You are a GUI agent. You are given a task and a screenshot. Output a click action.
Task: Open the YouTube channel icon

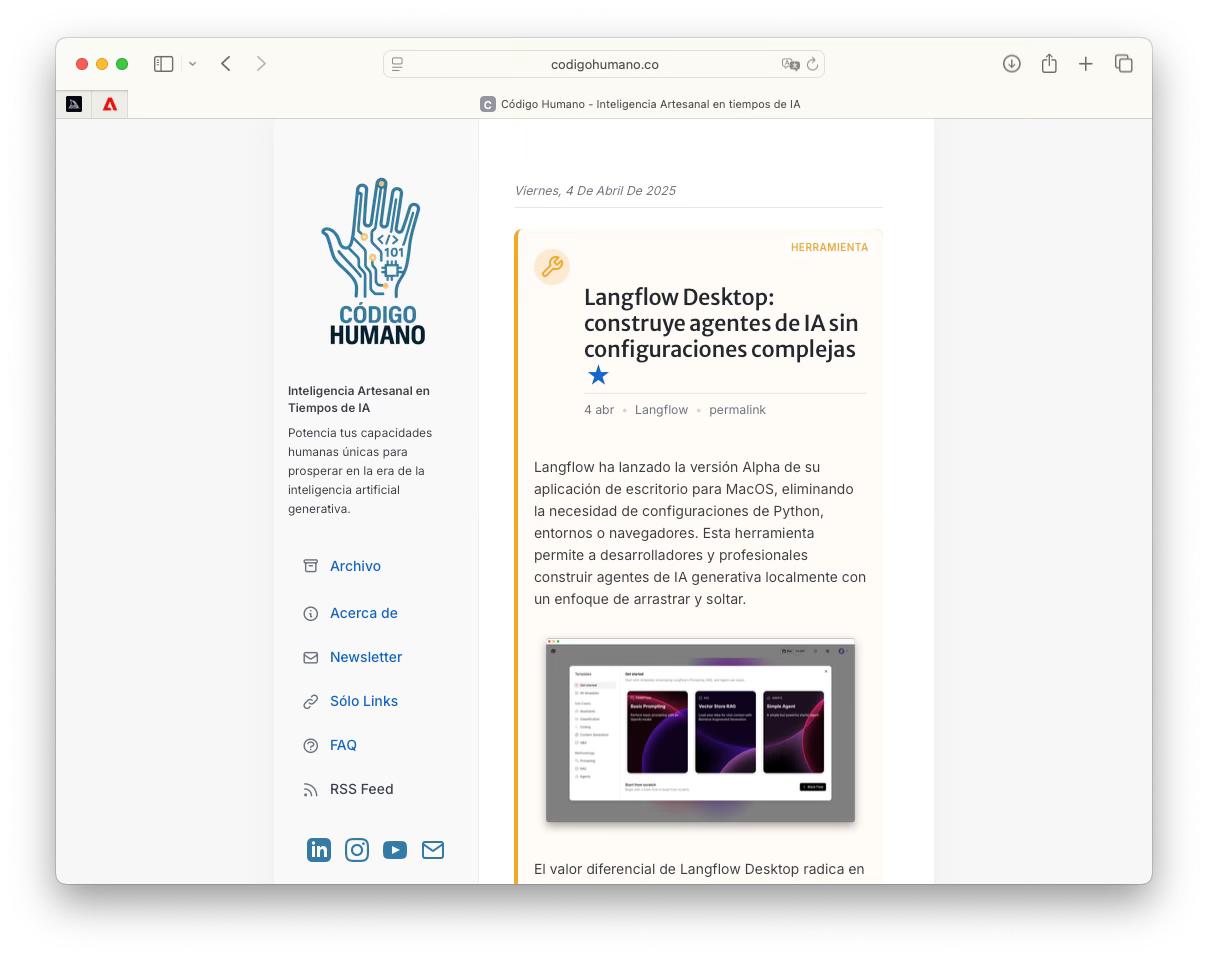point(395,850)
